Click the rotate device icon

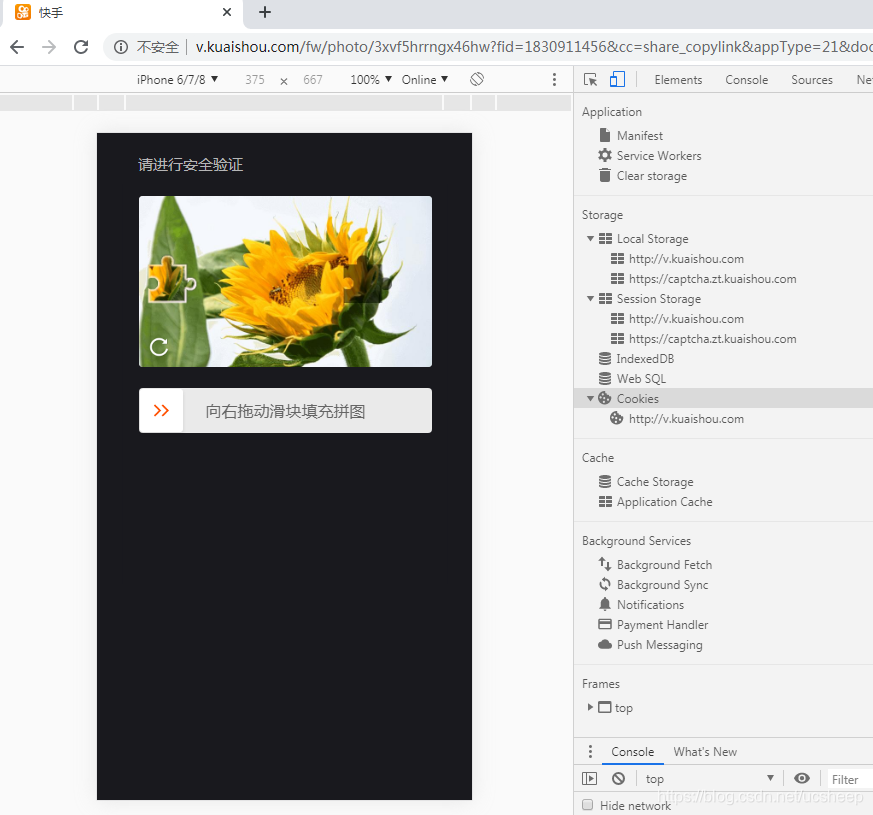coord(477,79)
